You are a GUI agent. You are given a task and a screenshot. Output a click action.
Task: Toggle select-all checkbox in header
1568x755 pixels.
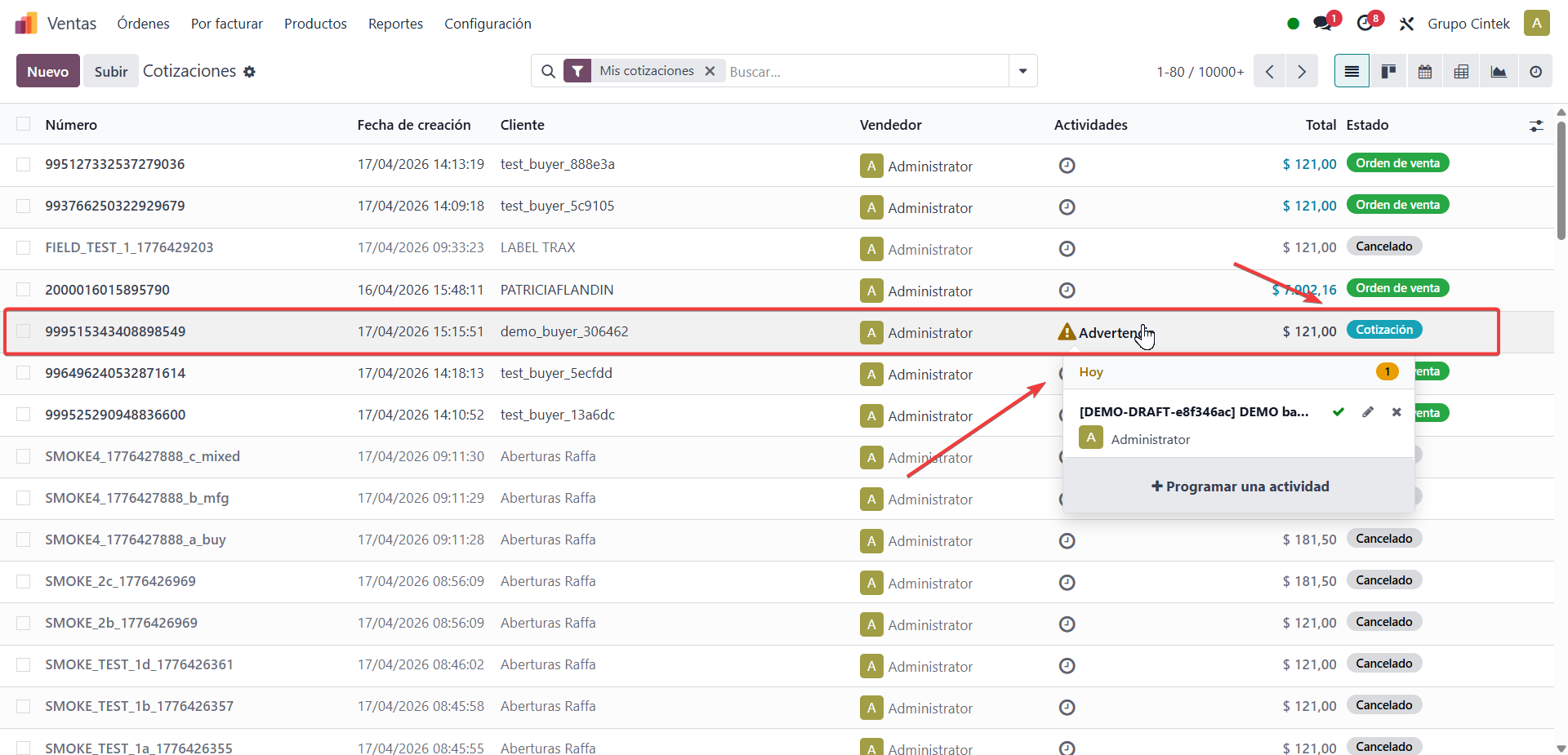[24, 124]
